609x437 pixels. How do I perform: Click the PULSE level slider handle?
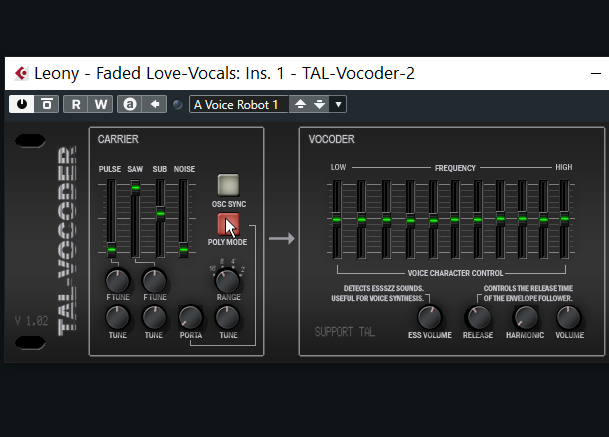pos(111,249)
